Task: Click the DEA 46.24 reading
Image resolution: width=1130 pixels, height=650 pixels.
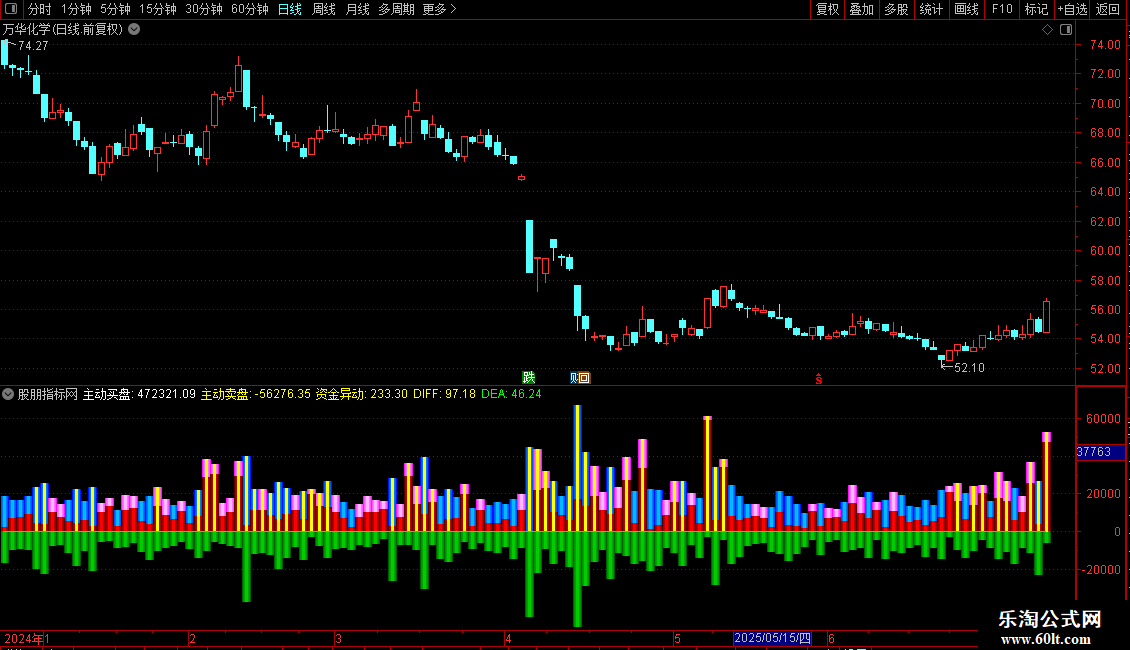Action: tap(511, 394)
